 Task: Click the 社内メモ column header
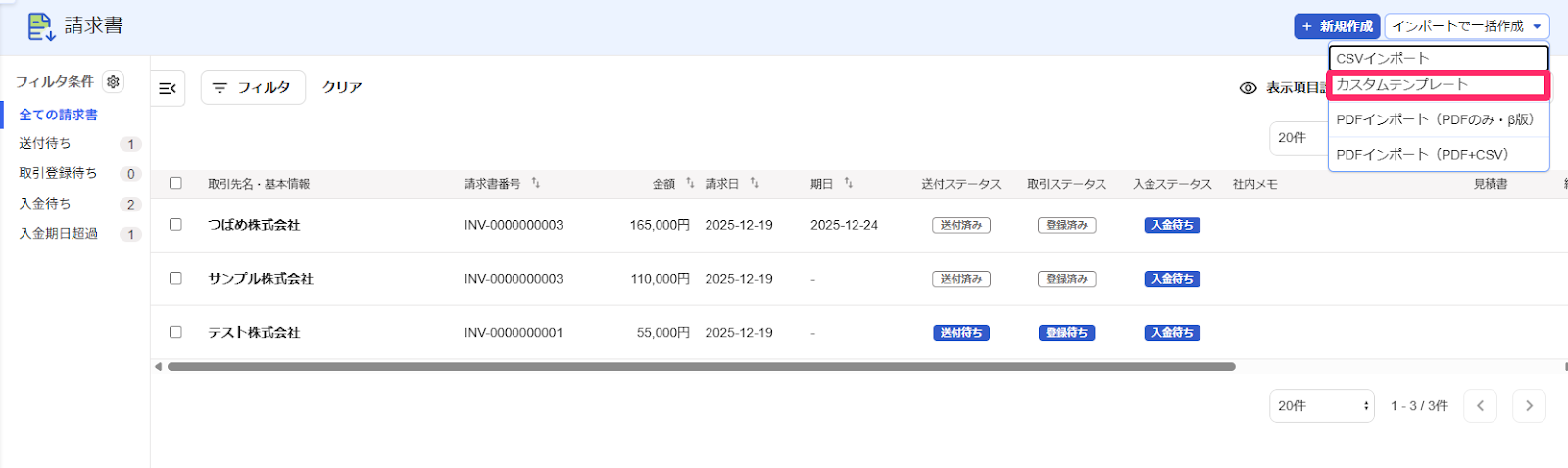tap(1255, 184)
